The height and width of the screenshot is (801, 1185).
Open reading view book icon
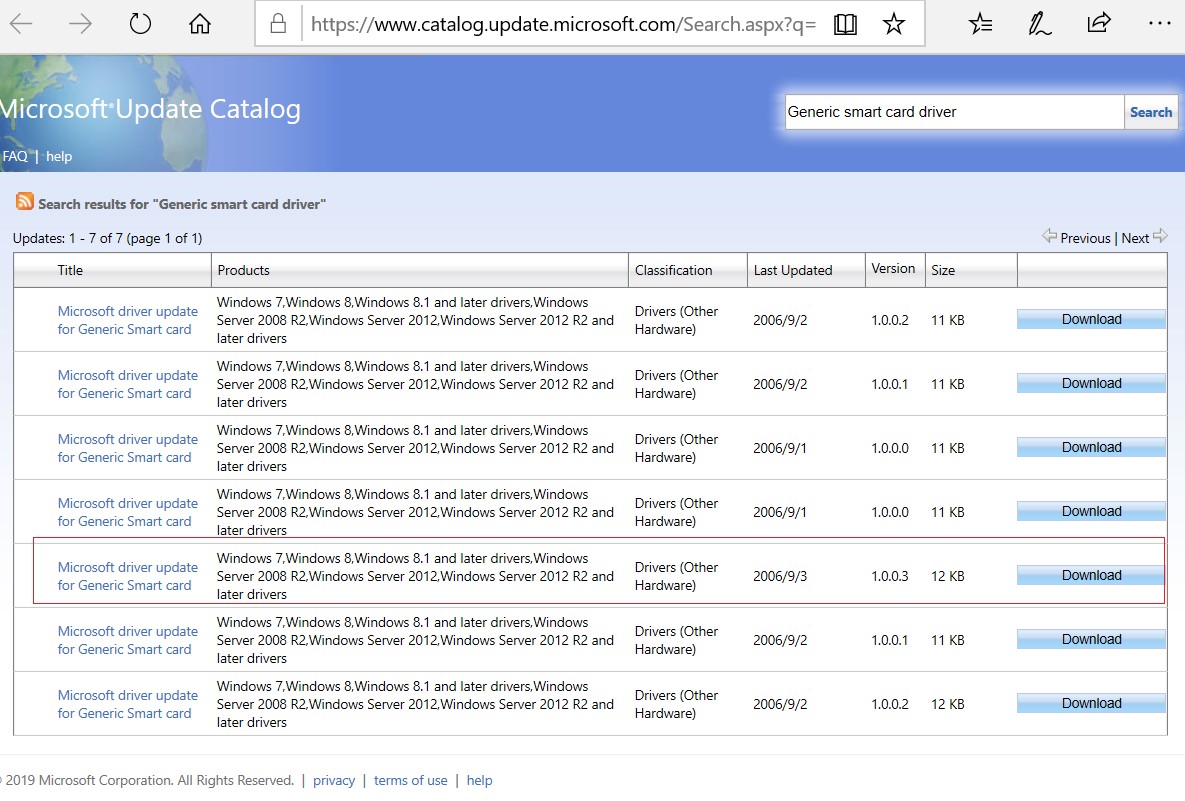pyautogui.click(x=845, y=24)
